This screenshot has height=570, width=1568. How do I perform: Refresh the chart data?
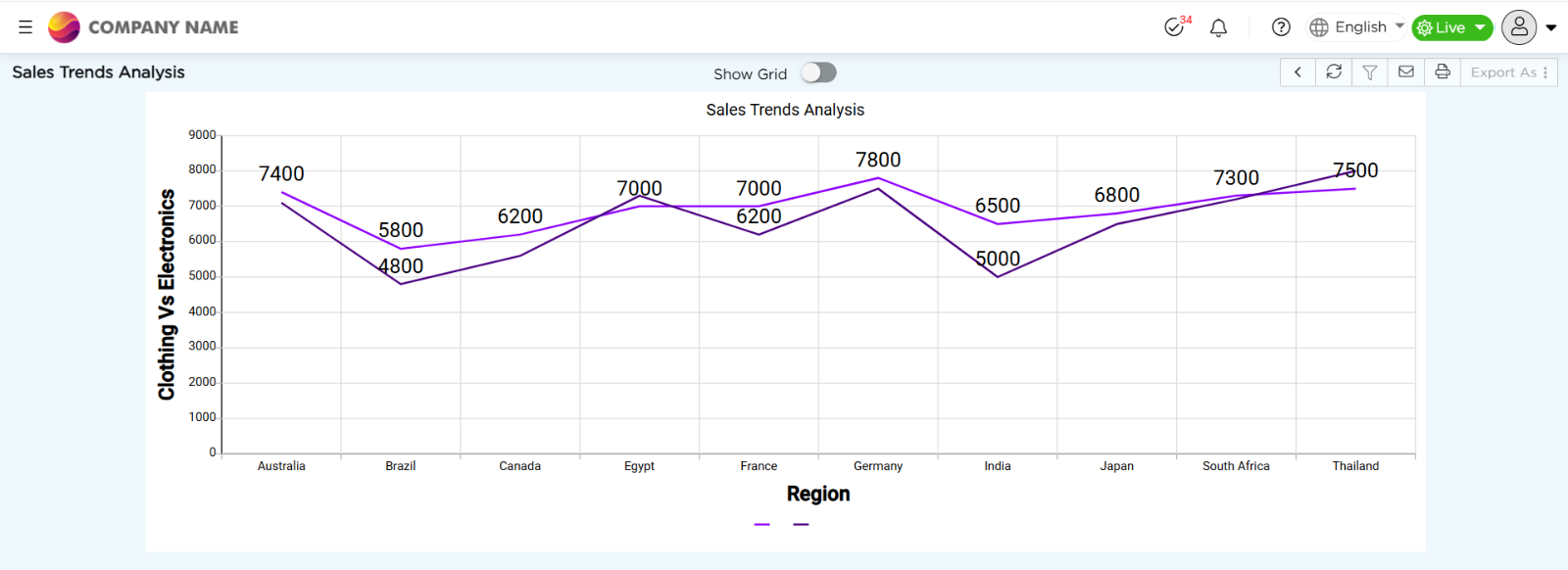click(x=1334, y=71)
